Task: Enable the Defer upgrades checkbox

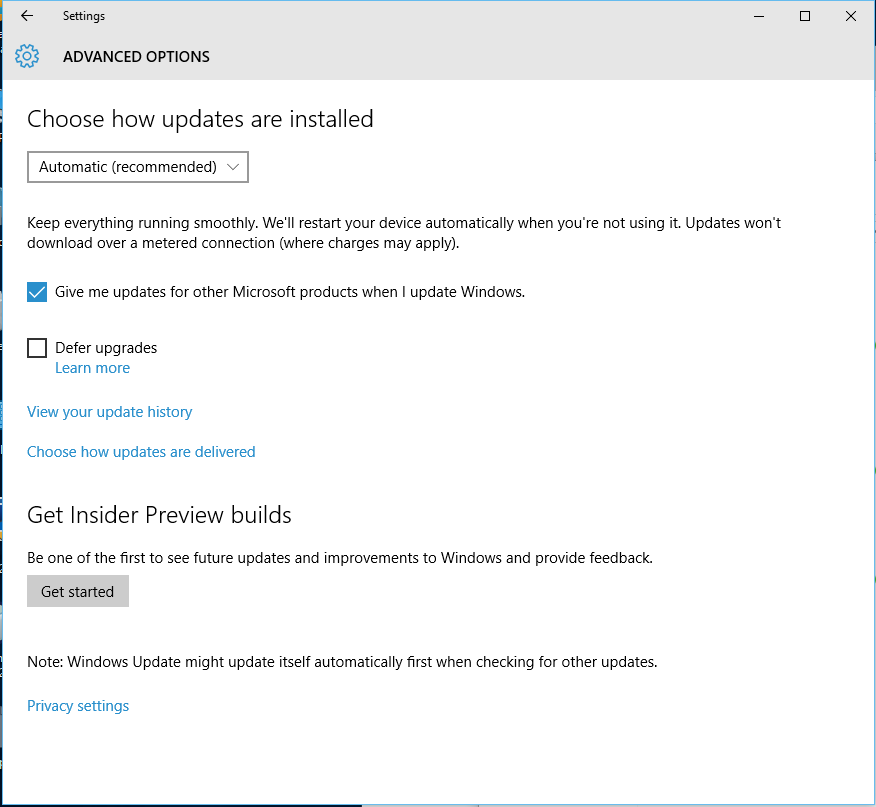Action: coord(37,348)
